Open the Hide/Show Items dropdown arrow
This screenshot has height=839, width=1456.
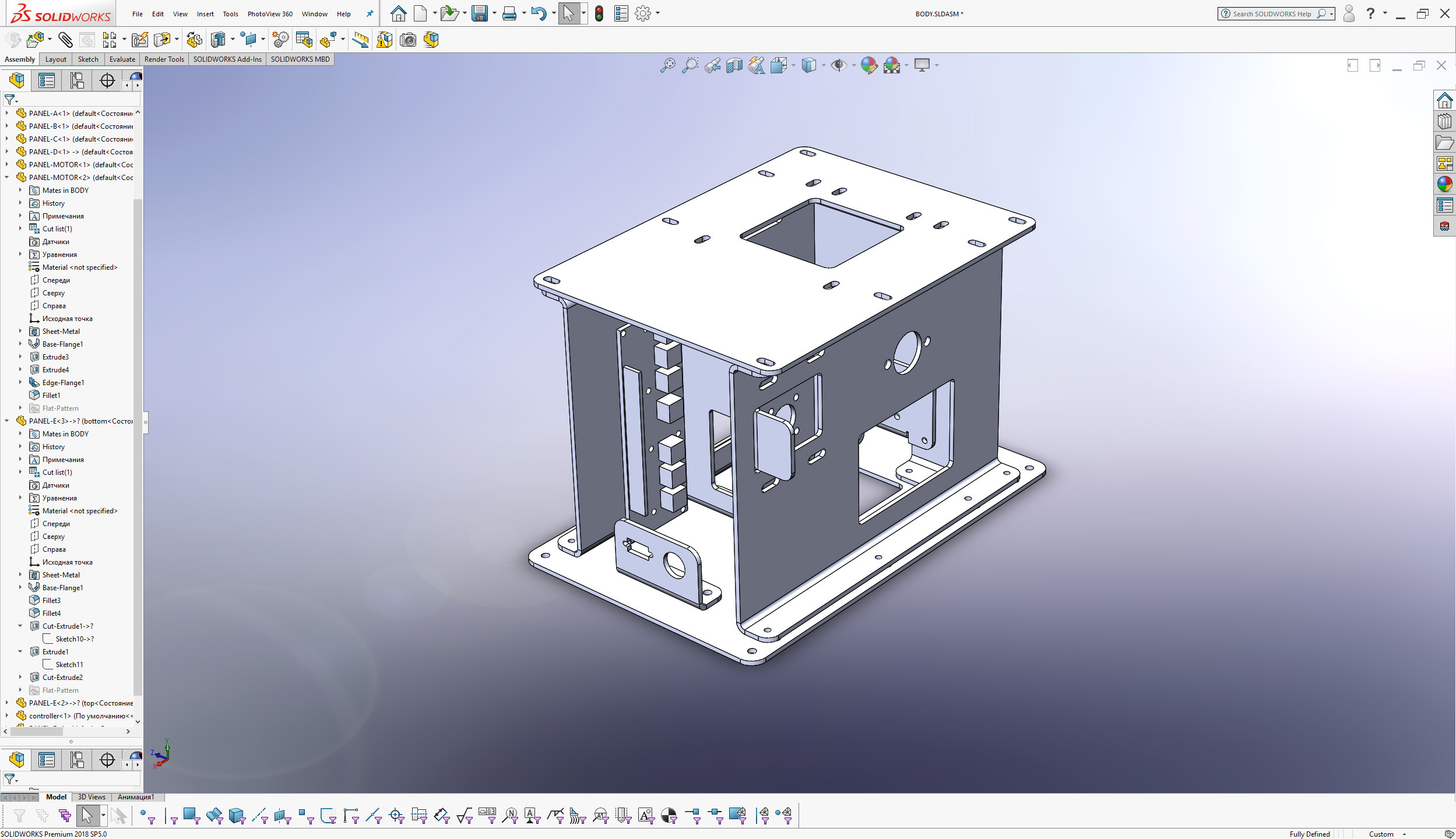854,65
